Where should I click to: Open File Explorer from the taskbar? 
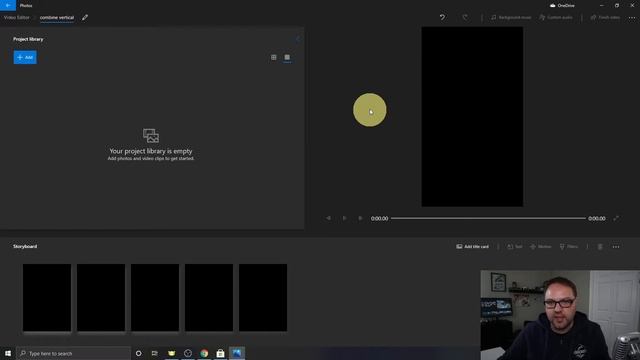(x=171, y=353)
